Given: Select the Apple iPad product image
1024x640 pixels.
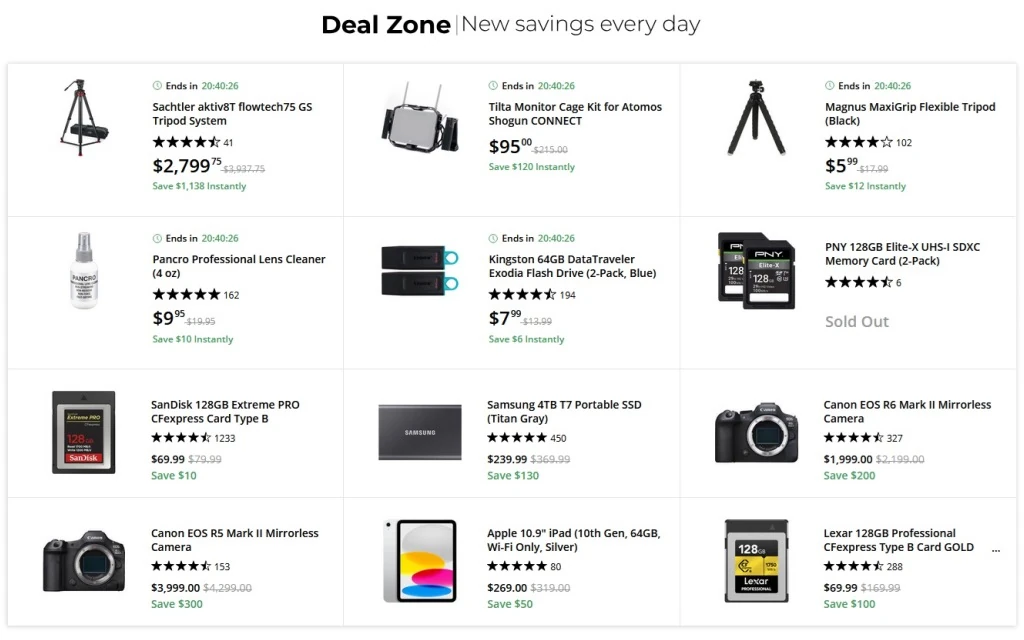Looking at the screenshot, I should [419, 562].
